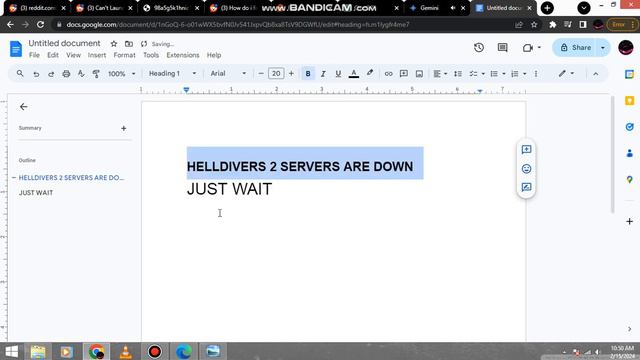Image resolution: width=640 pixels, height=360 pixels.
Task: Move the document to a folder
Action: pos(129,44)
